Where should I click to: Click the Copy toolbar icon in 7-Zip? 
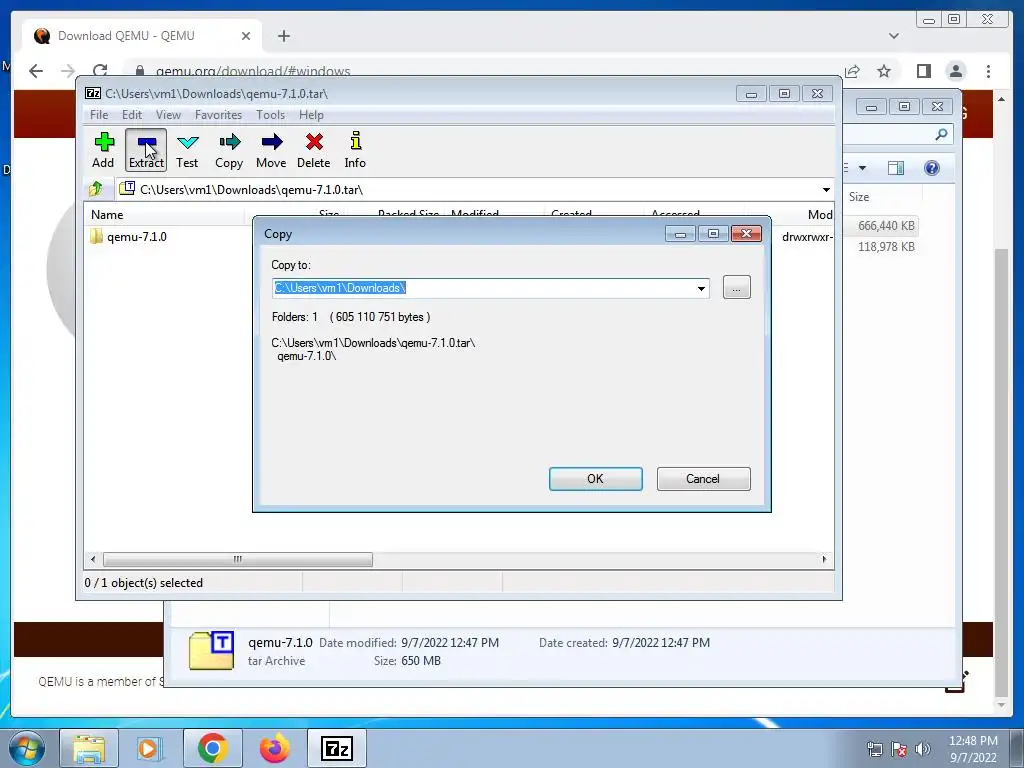coord(229,150)
